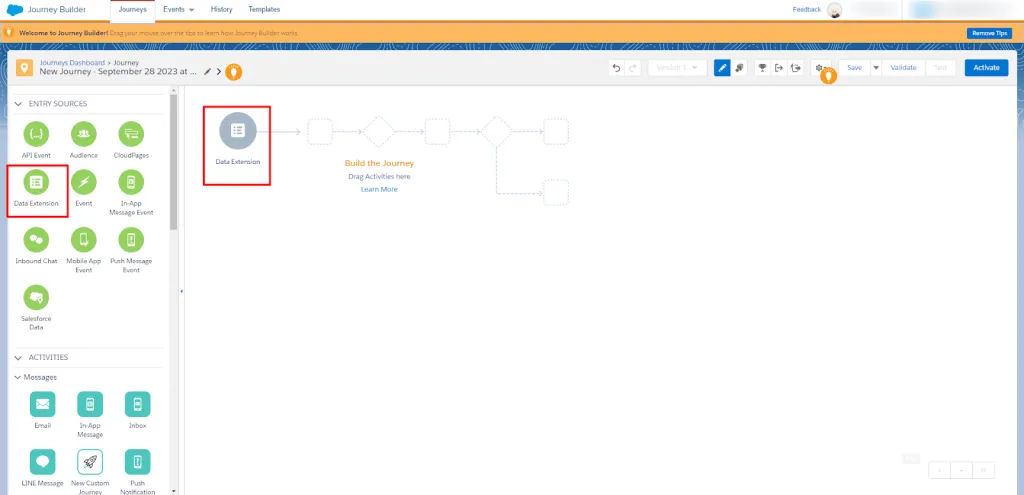Select Data Extension in Entry Sources panel

coord(36,182)
